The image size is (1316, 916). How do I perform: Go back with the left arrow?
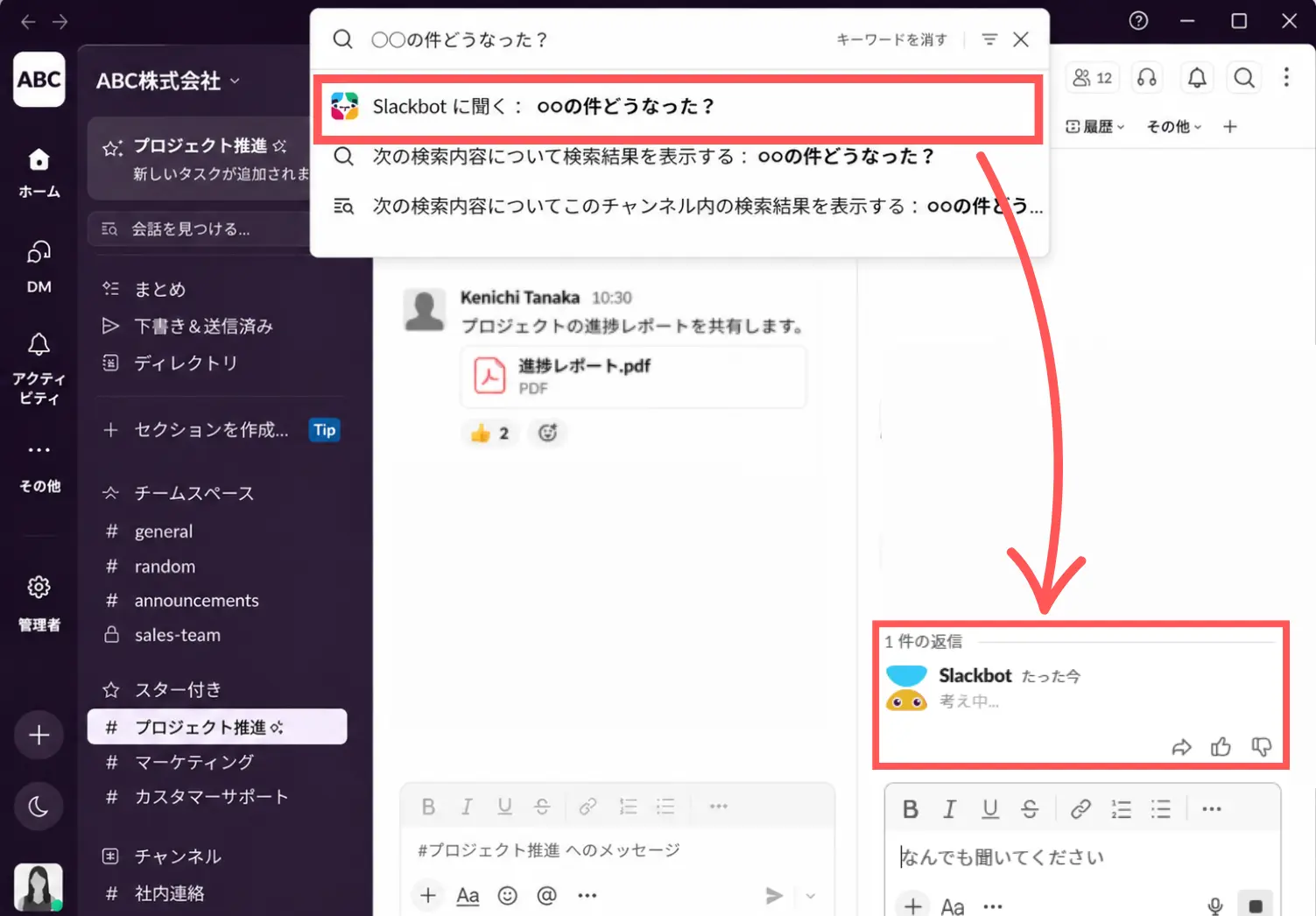click(x=28, y=21)
